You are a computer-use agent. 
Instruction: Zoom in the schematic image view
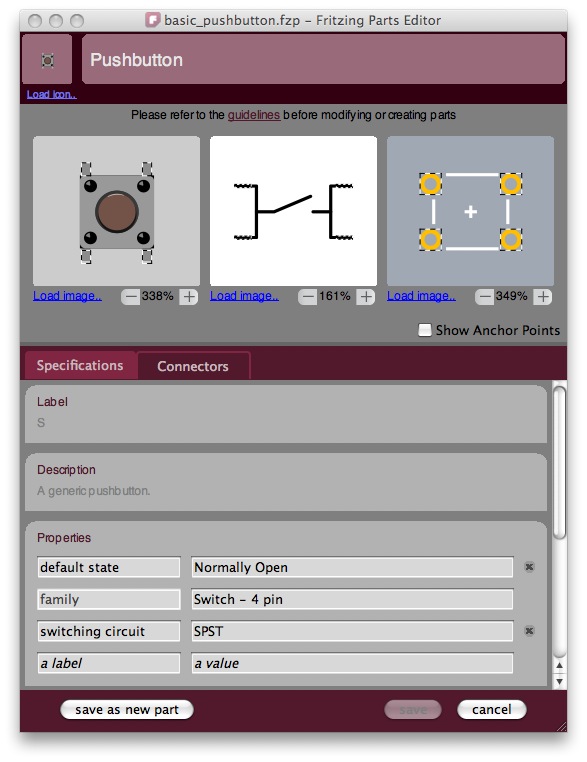(x=366, y=296)
